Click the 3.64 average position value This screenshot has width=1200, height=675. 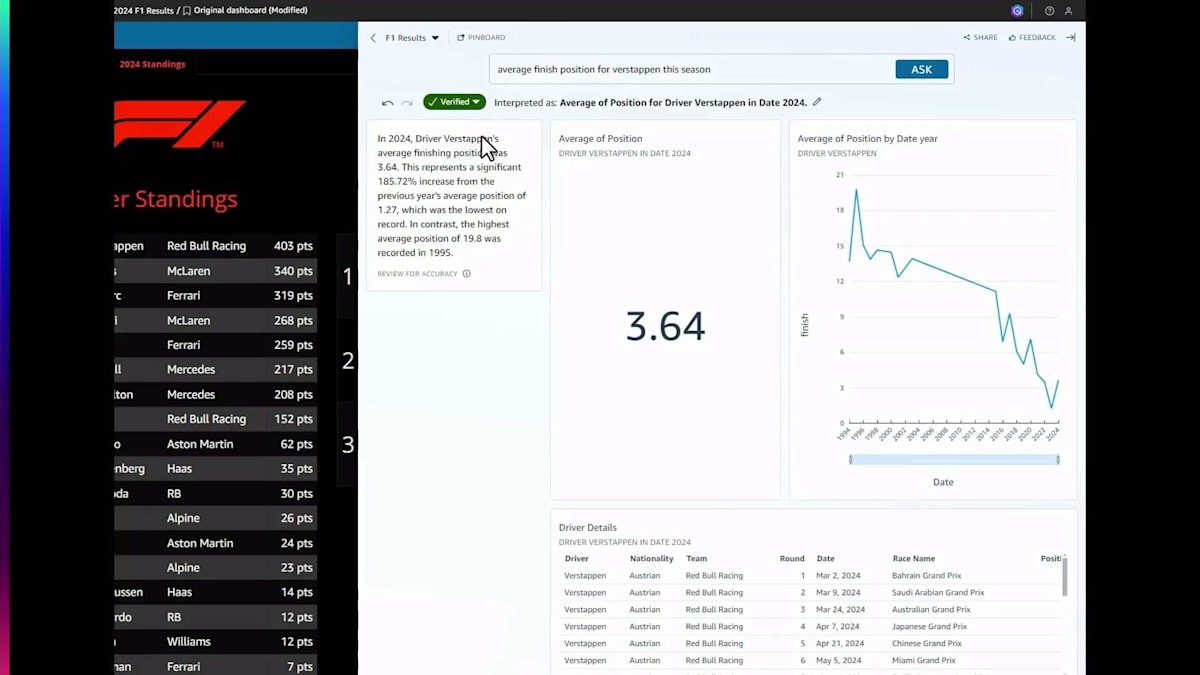(665, 327)
